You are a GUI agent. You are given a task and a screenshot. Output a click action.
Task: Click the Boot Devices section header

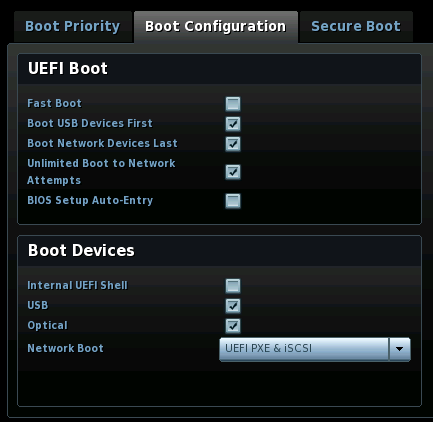81,250
